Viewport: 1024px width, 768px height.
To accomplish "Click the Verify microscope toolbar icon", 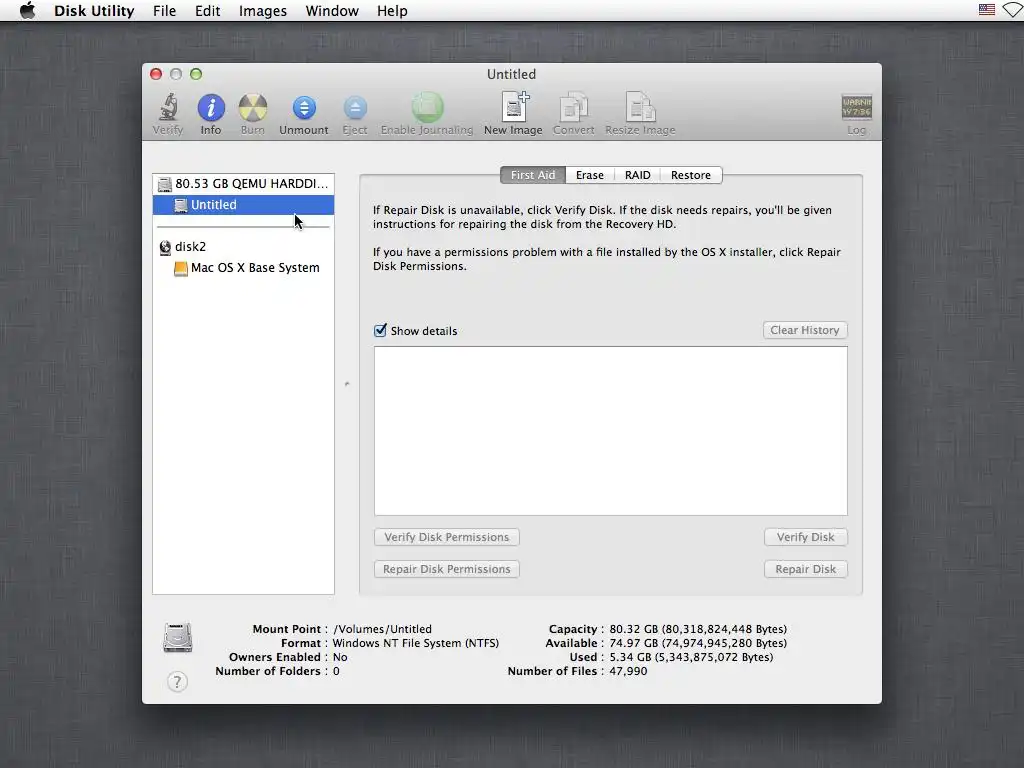I will (168, 108).
